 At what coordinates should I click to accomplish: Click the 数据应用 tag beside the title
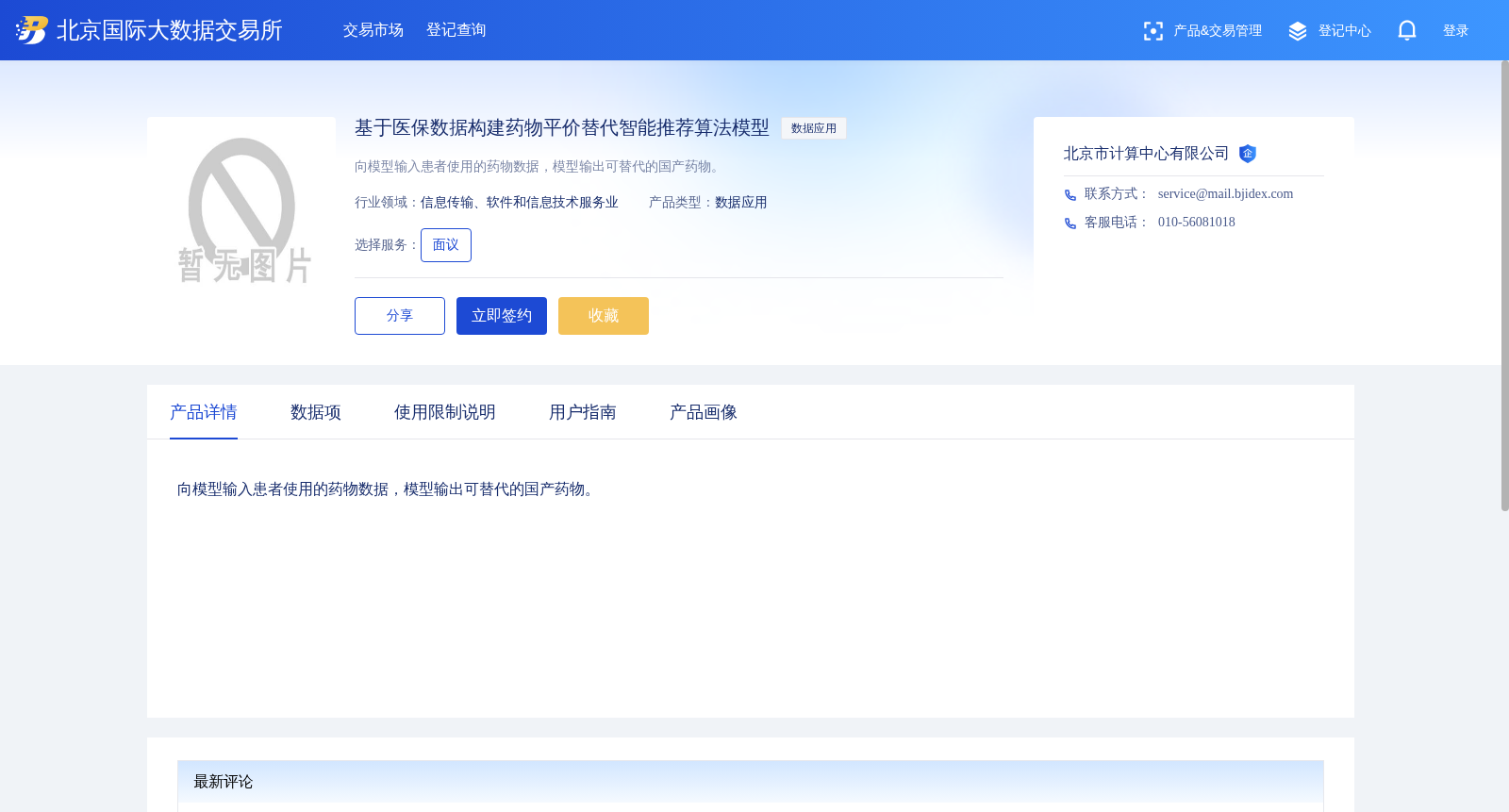point(814,128)
